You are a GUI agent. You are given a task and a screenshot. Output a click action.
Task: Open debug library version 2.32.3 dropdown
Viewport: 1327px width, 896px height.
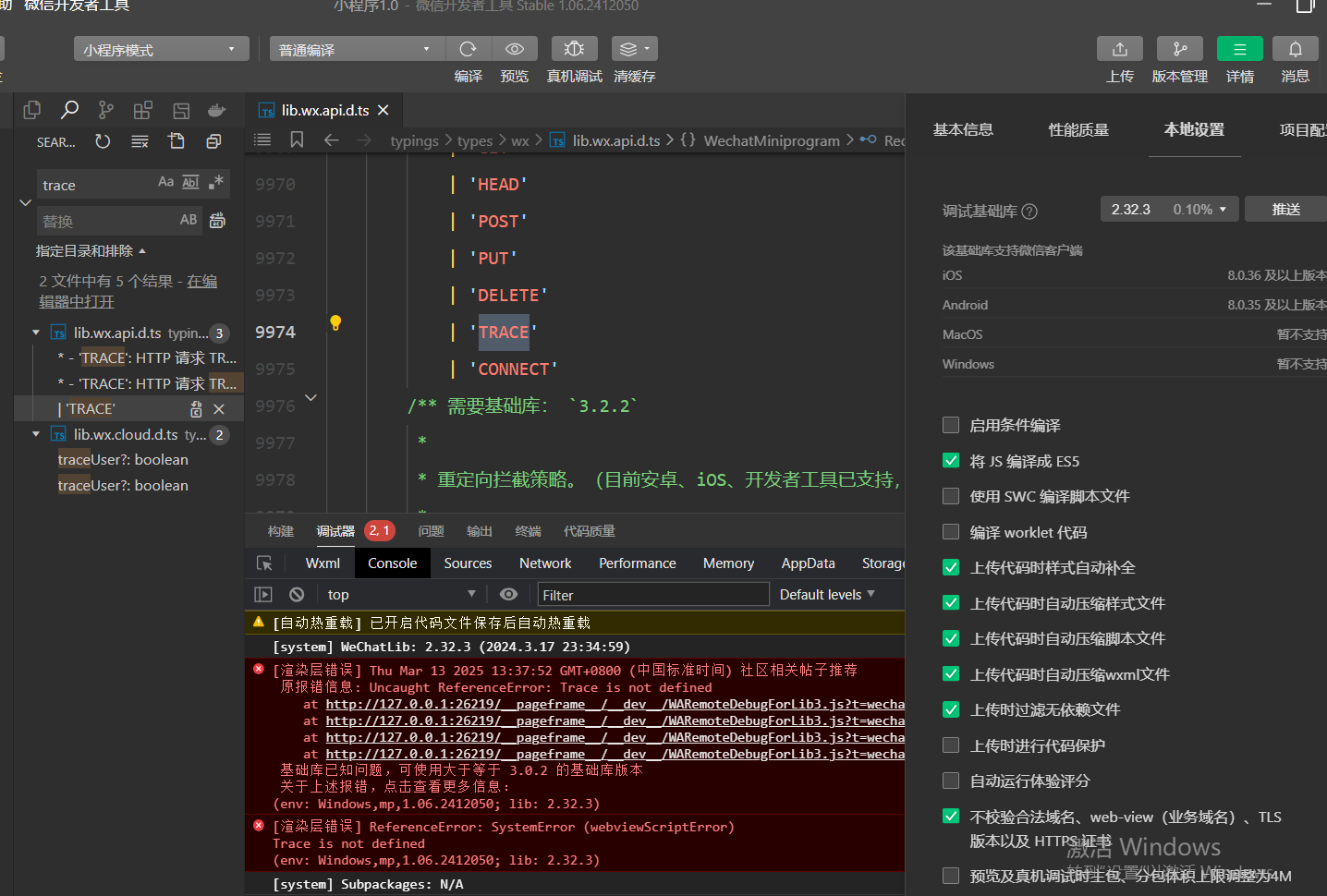pyautogui.click(x=1169, y=209)
